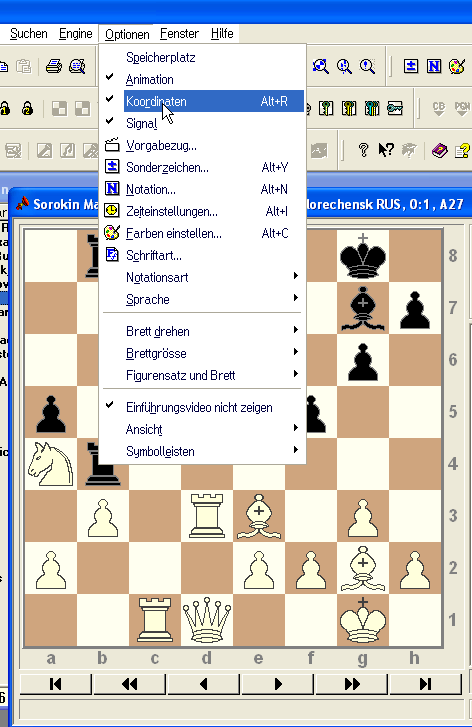
Task: Click the print preview magnifier icon
Action: tap(77, 66)
